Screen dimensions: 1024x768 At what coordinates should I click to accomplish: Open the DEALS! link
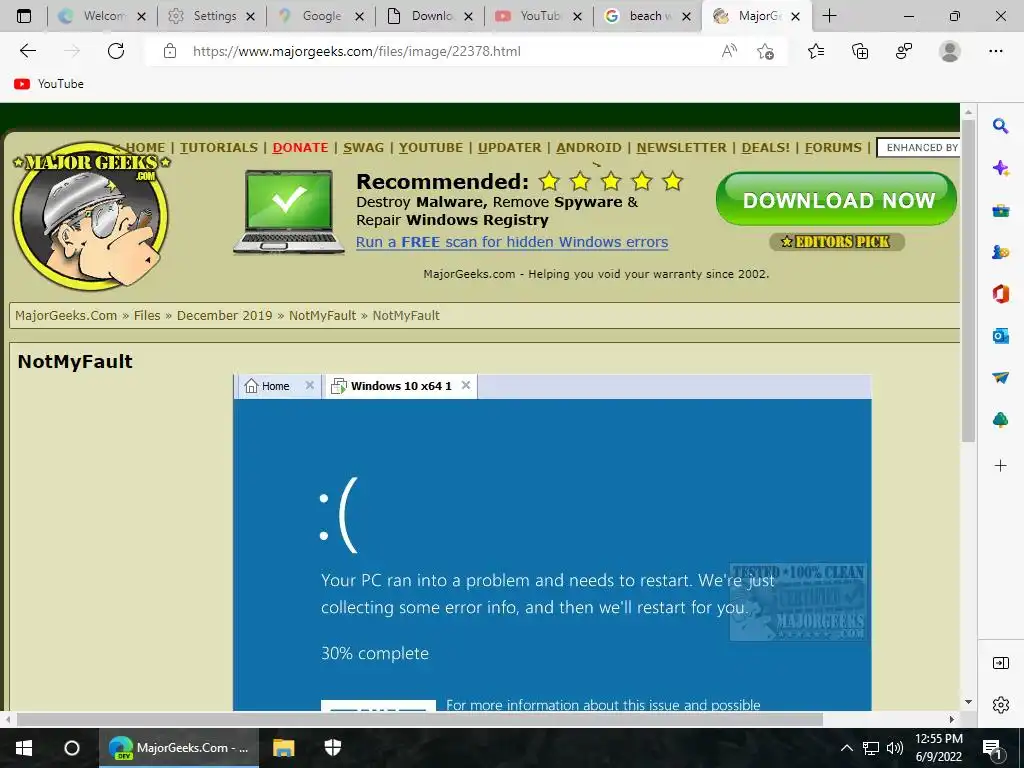pyautogui.click(x=765, y=148)
